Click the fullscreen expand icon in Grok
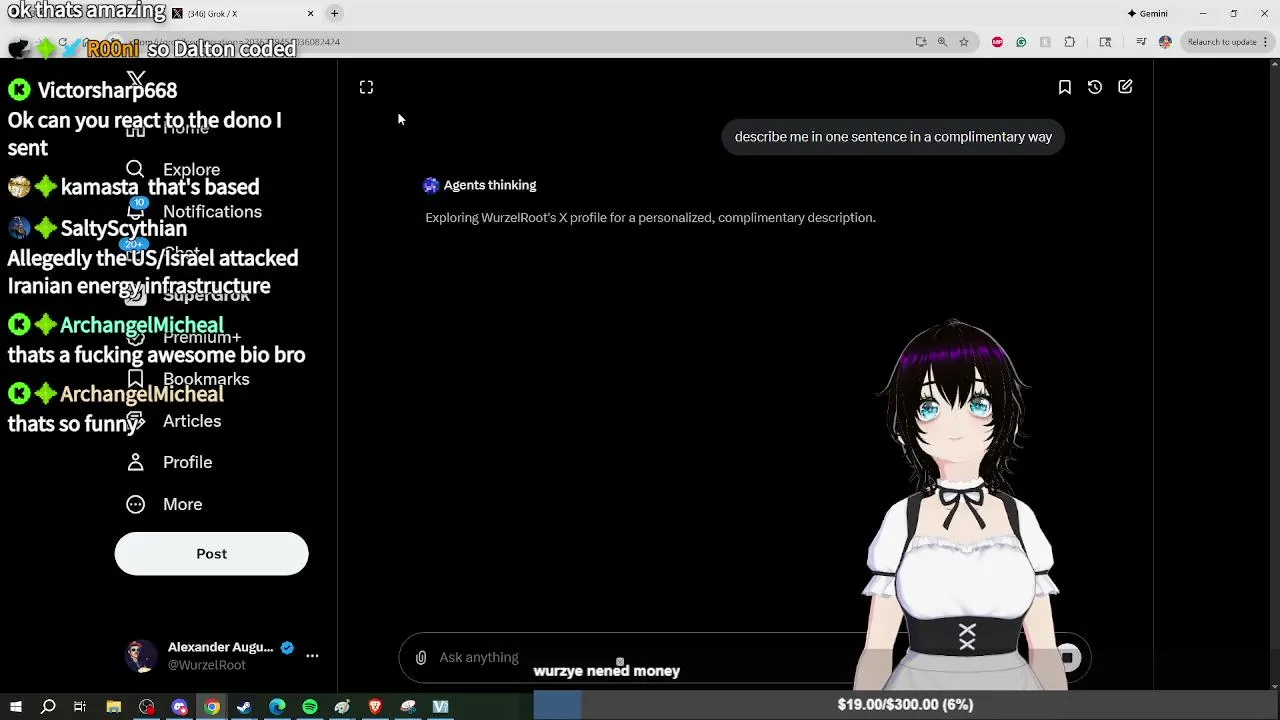This screenshot has width=1280, height=720. tap(366, 88)
